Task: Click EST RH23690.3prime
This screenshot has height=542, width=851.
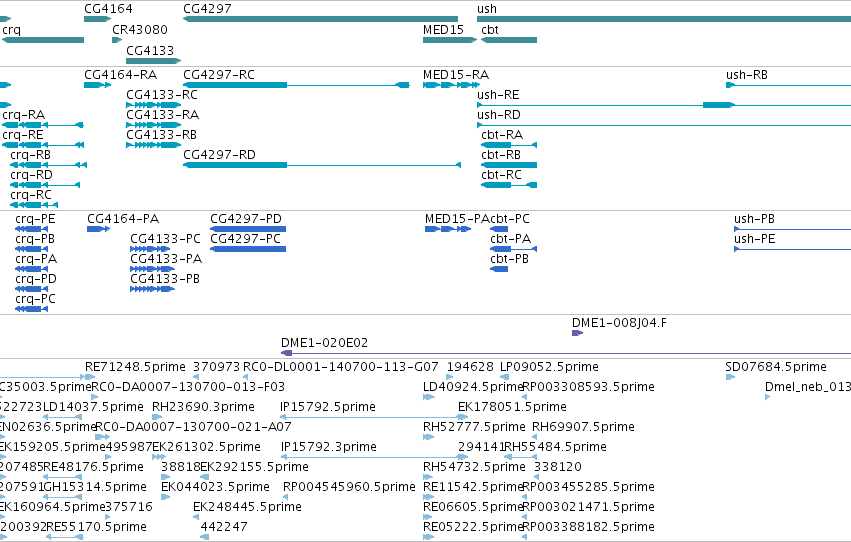Action: coord(203,407)
